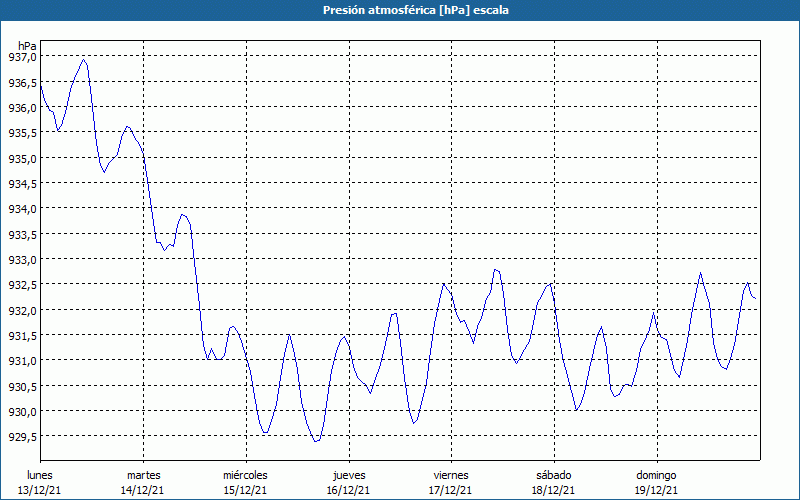Click the date 15/12/21
This screenshot has height=500, width=800.
pos(245,490)
